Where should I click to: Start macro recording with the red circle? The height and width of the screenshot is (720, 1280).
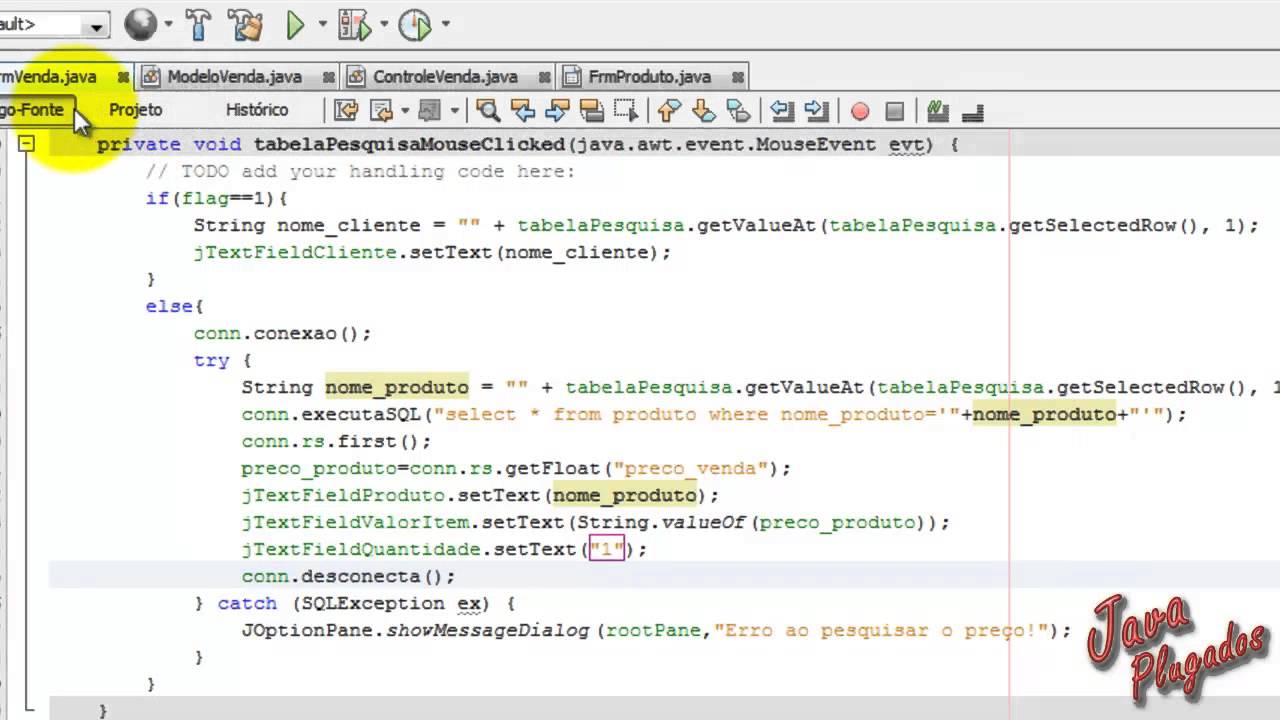click(860, 111)
